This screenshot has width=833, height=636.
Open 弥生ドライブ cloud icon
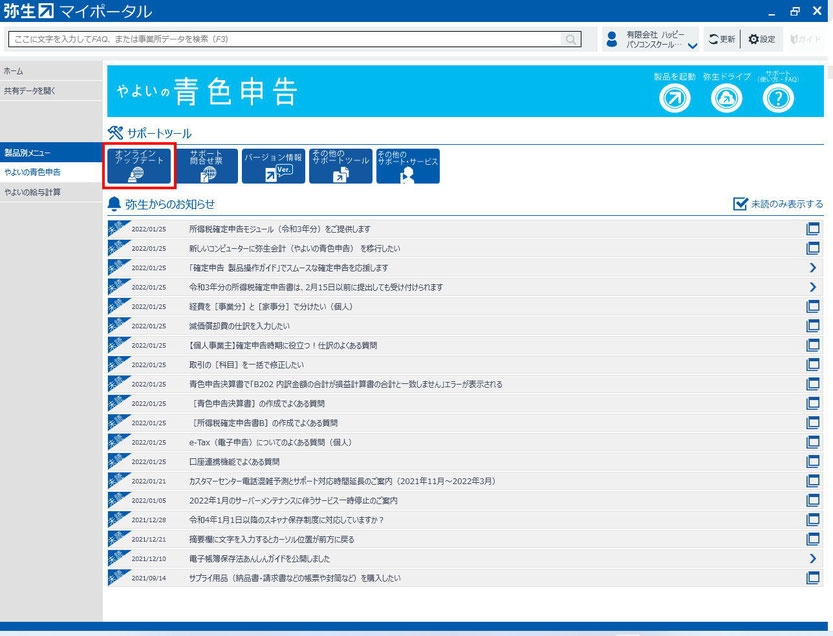coord(726,98)
